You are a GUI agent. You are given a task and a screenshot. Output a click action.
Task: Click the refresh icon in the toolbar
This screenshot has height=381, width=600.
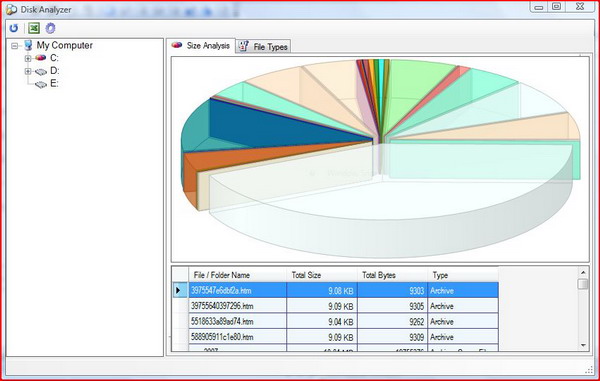point(14,28)
